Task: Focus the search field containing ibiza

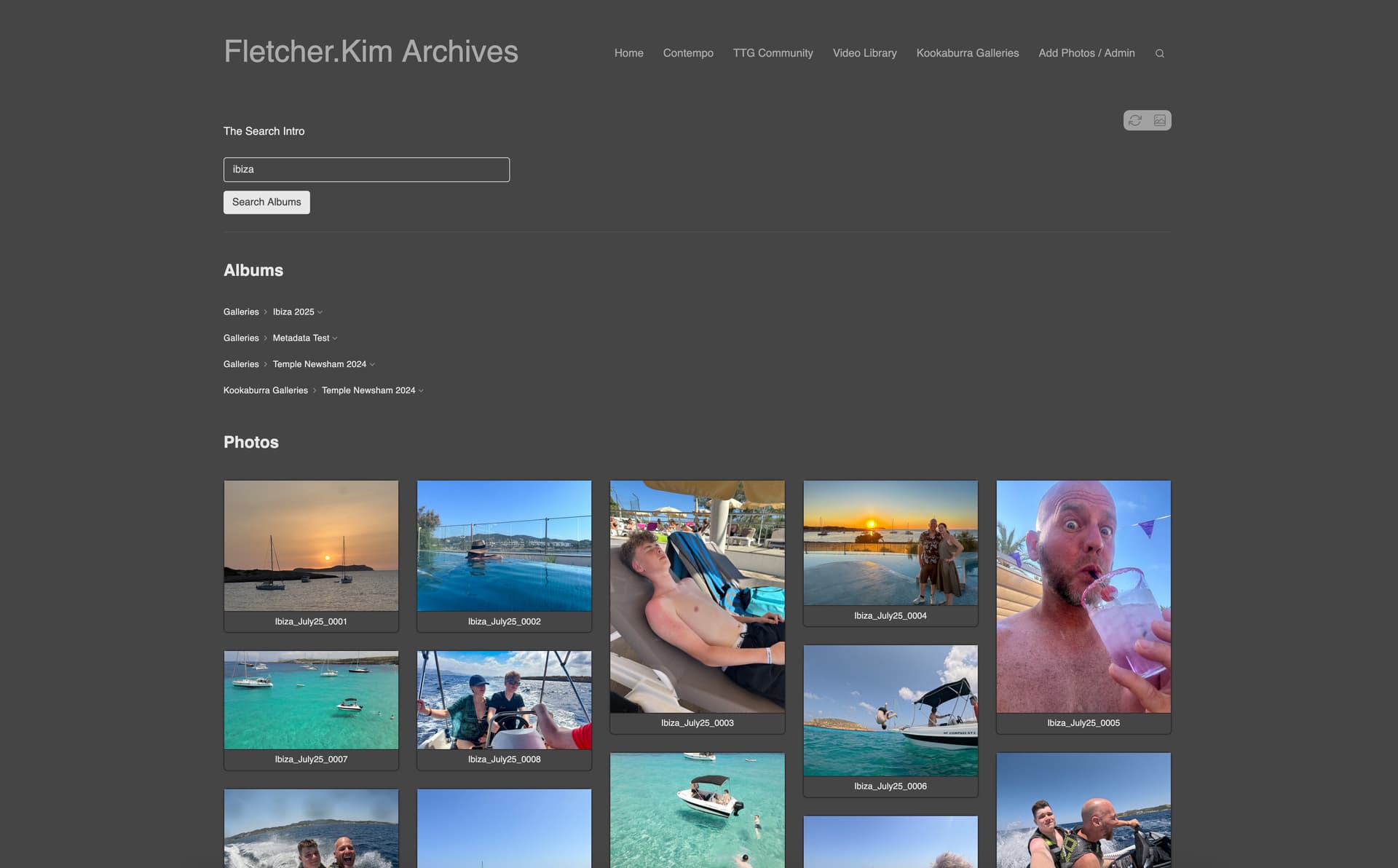Action: (x=366, y=170)
